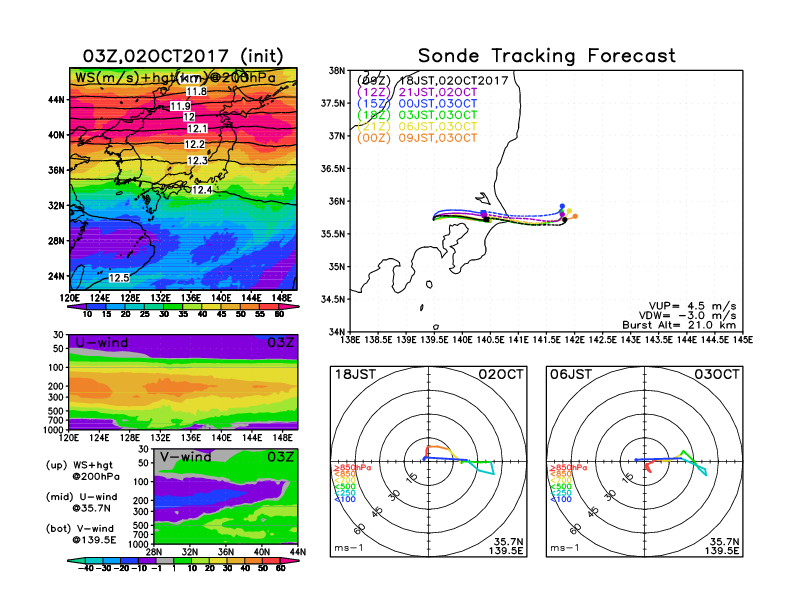
Task: Click the "03Z,02OCT2017 (init)" heading
Action: coord(183,56)
